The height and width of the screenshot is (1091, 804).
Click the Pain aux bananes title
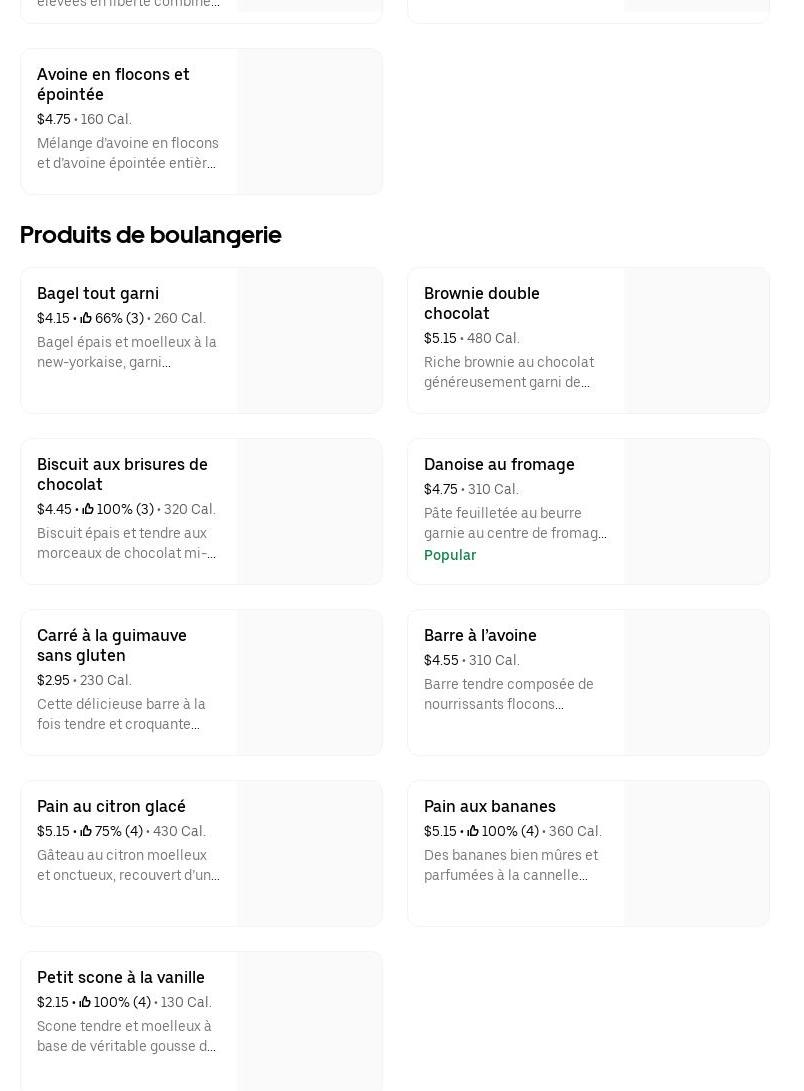tap(490, 807)
